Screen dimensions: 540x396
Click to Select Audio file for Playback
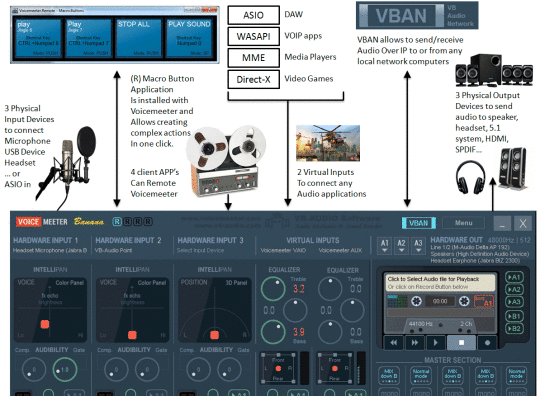point(440,282)
